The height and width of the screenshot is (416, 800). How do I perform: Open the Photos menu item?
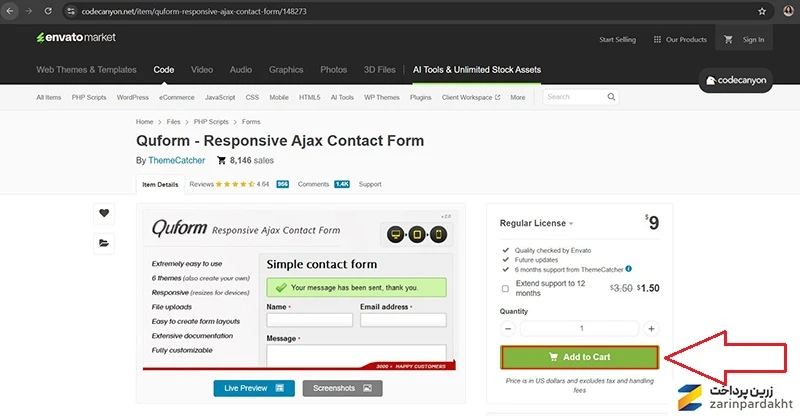334,70
